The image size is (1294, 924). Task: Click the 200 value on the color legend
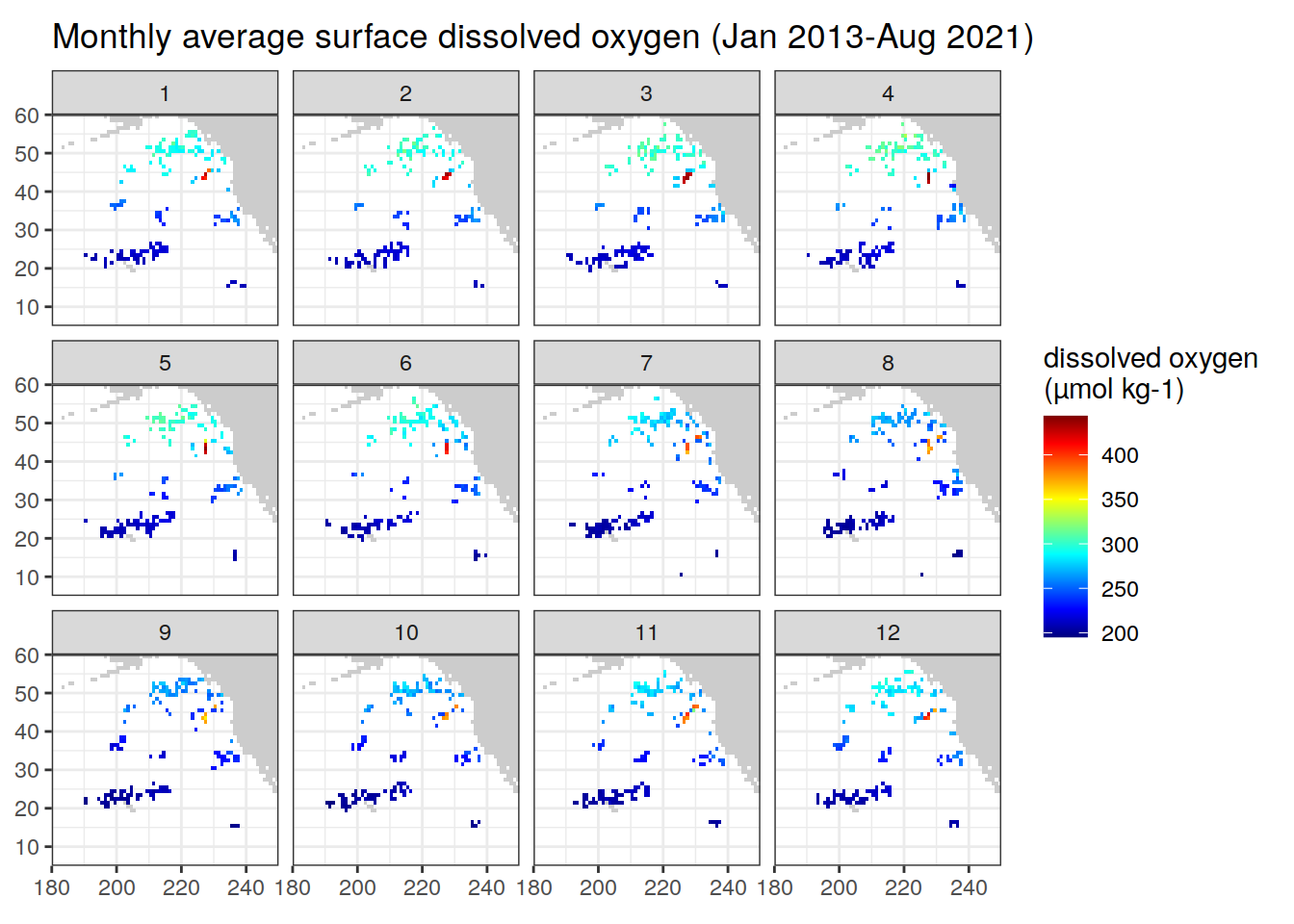click(1120, 633)
